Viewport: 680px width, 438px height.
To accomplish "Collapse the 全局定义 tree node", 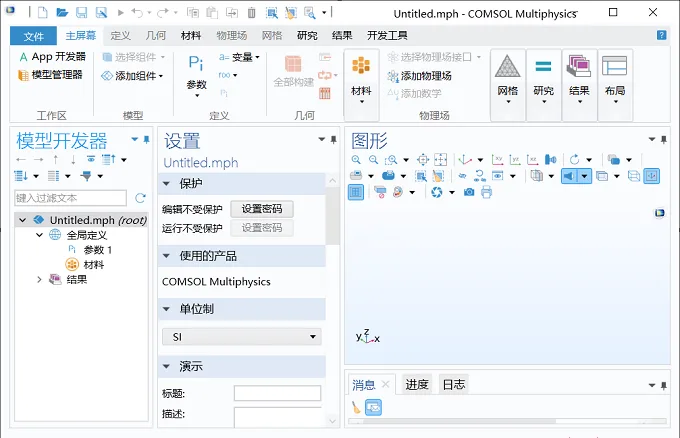I will click(x=39, y=235).
